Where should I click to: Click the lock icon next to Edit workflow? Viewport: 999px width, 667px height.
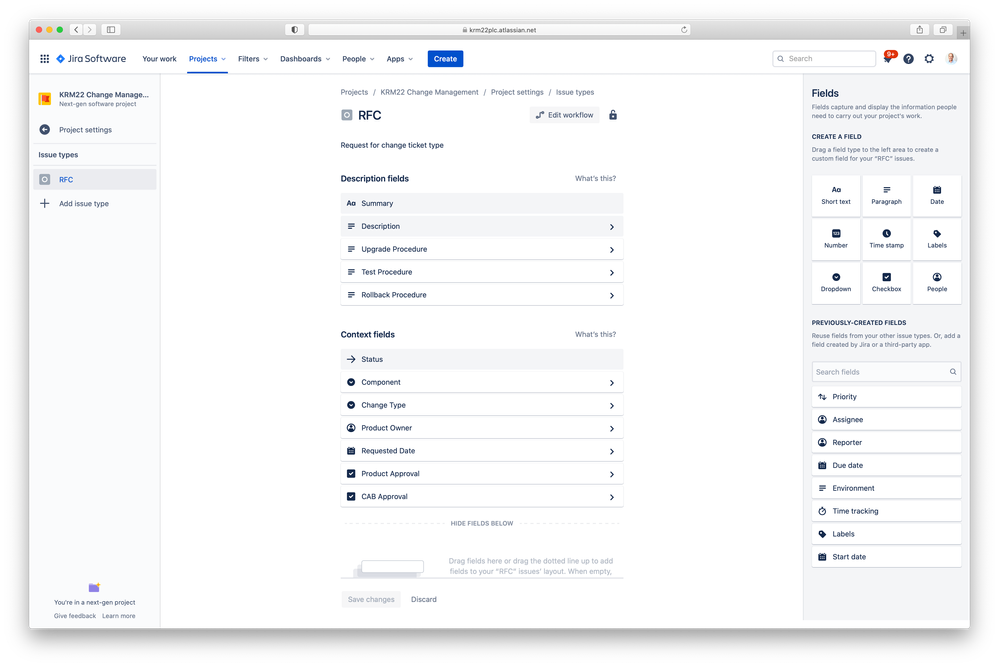pyautogui.click(x=613, y=115)
